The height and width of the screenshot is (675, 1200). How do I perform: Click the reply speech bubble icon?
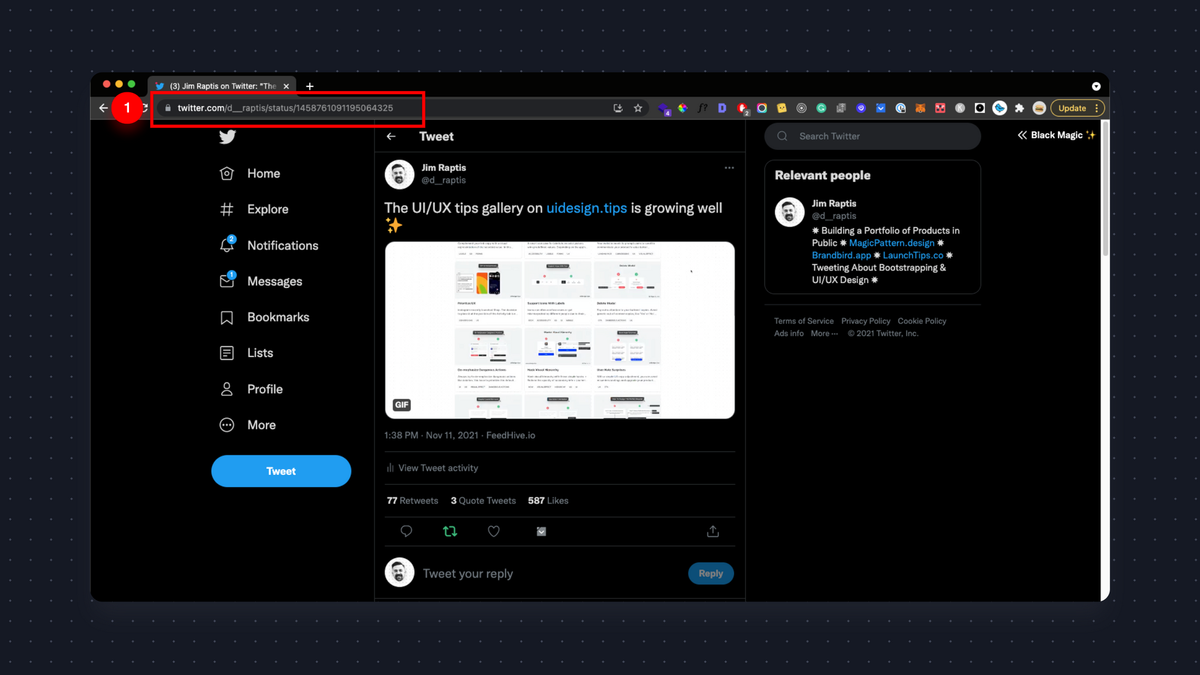pos(406,531)
